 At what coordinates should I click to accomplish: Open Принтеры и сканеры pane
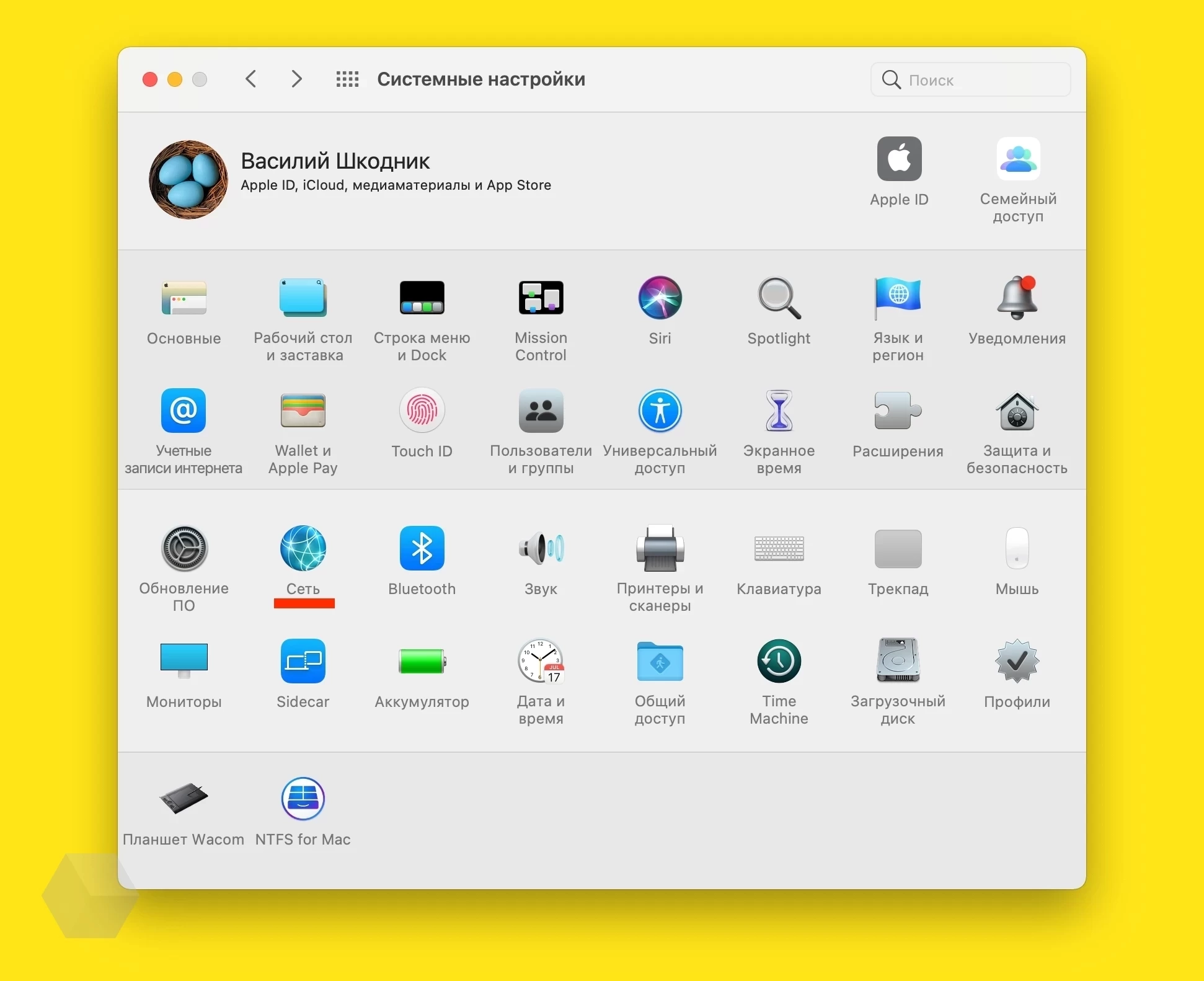(660, 548)
